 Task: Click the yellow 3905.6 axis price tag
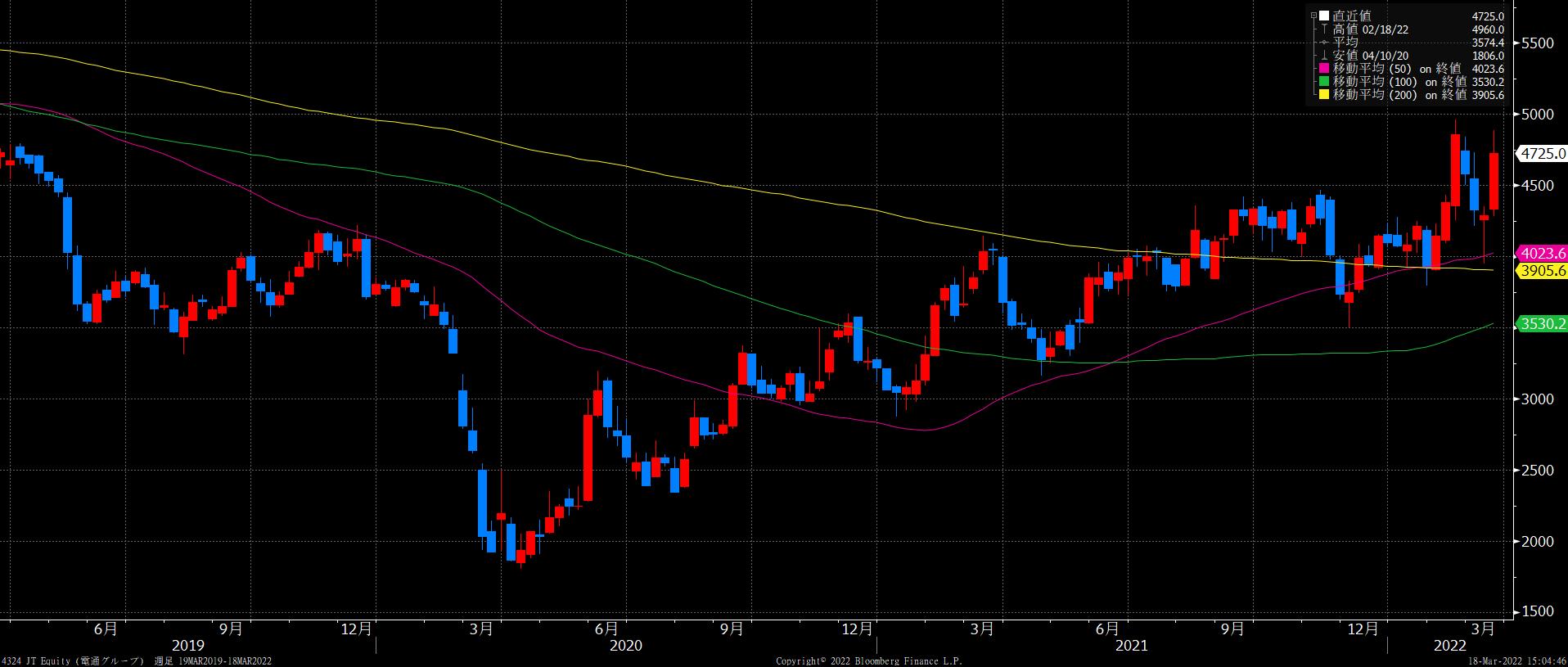[1541, 271]
